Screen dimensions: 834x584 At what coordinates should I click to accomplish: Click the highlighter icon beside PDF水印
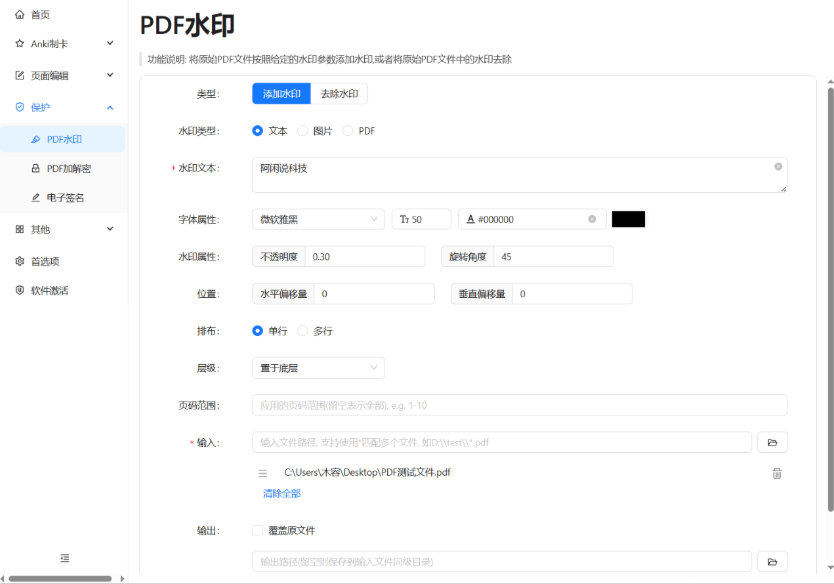click(x=36, y=139)
